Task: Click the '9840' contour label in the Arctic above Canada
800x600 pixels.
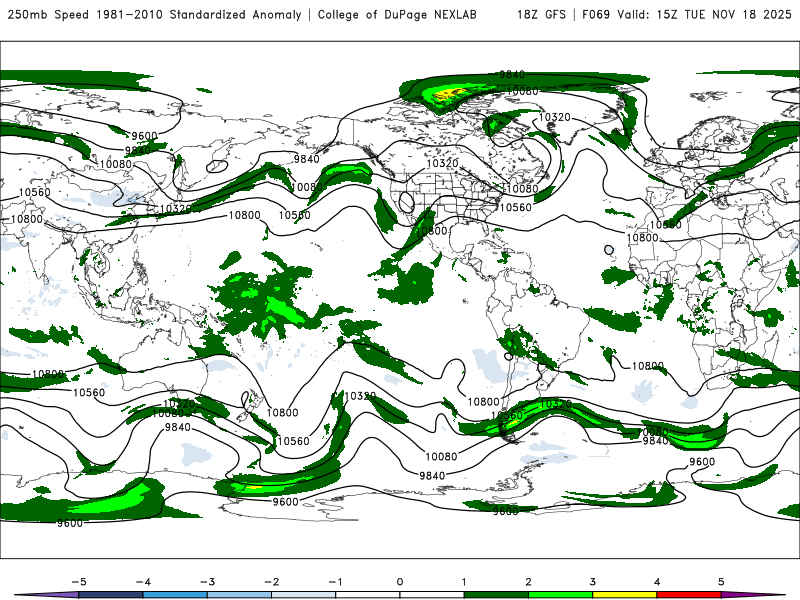Action: point(512,74)
